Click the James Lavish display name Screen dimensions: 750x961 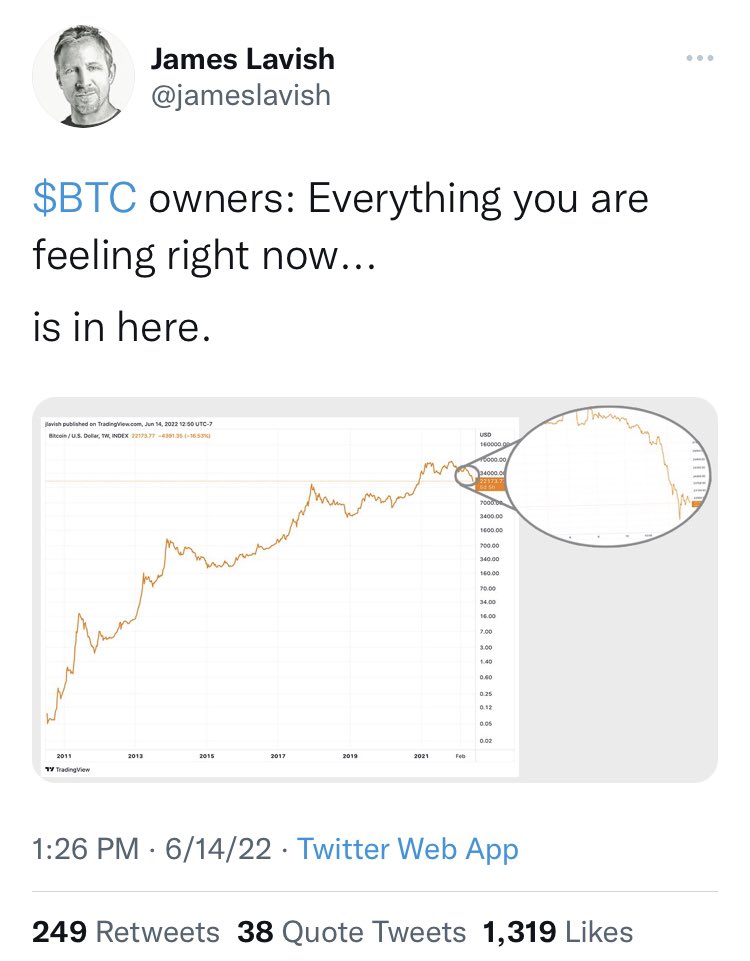(243, 59)
